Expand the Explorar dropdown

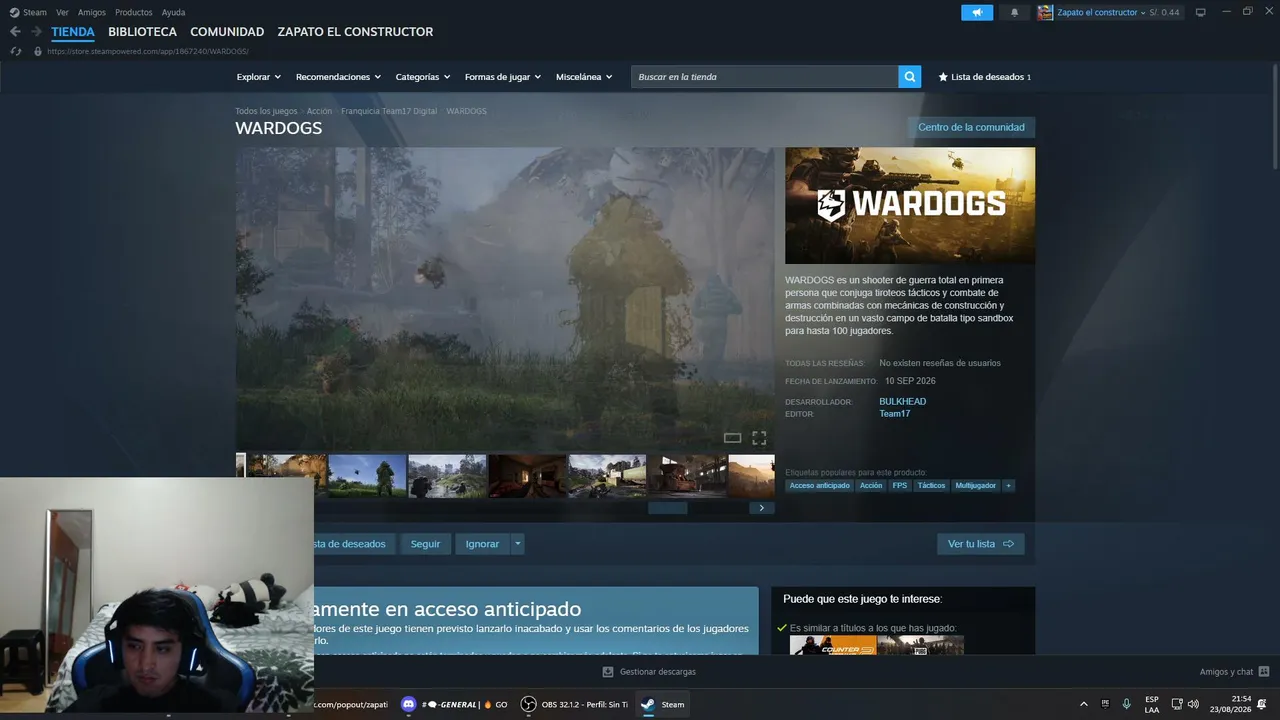[259, 77]
